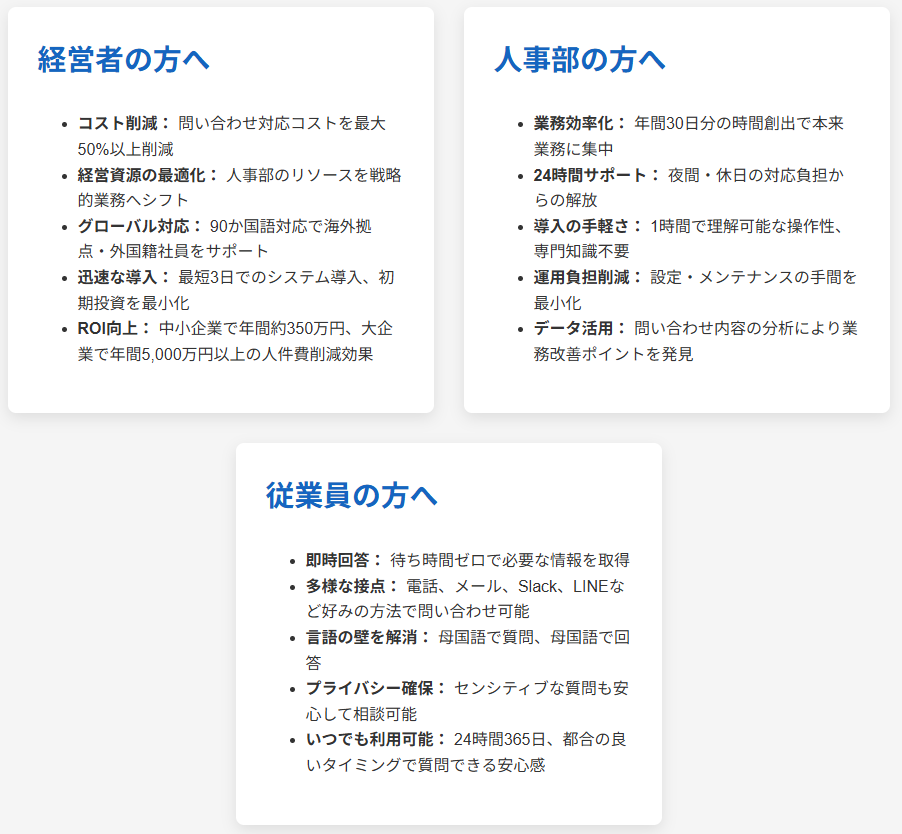Click the 経営者の方へ heading

point(124,60)
